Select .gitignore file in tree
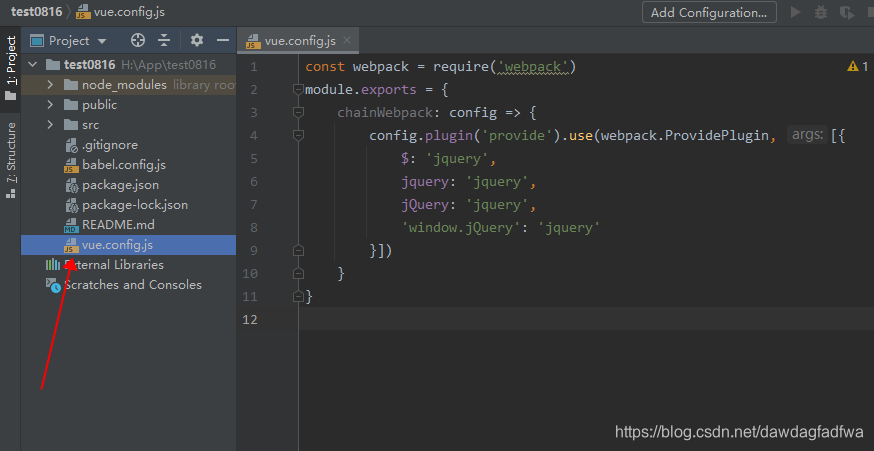The width and height of the screenshot is (874, 451). tap(129, 145)
